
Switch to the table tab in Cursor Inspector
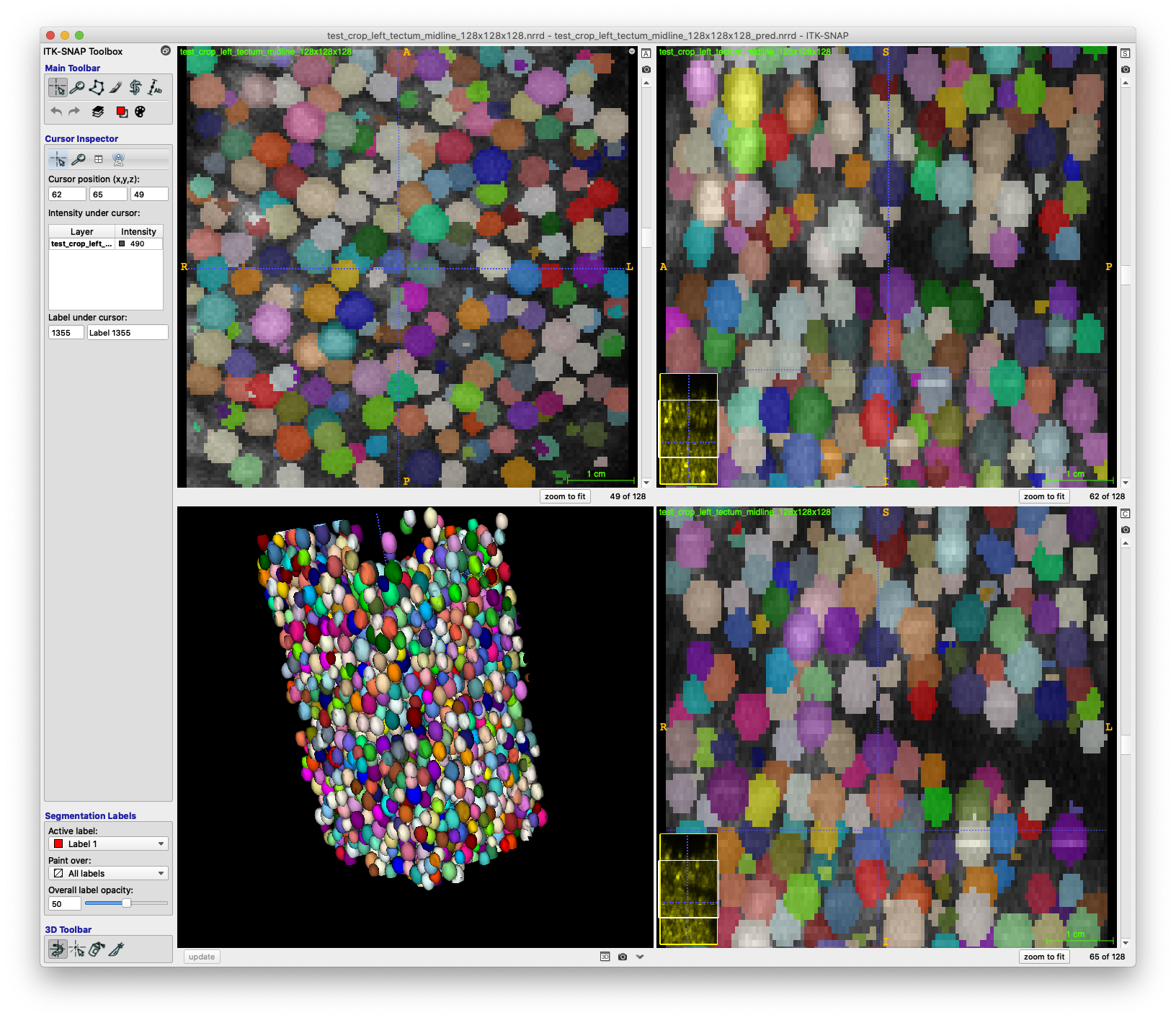pos(98,158)
